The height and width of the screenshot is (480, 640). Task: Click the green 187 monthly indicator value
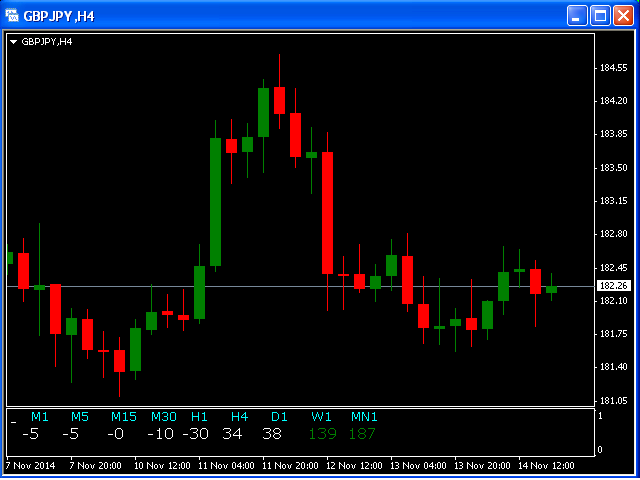(x=362, y=434)
